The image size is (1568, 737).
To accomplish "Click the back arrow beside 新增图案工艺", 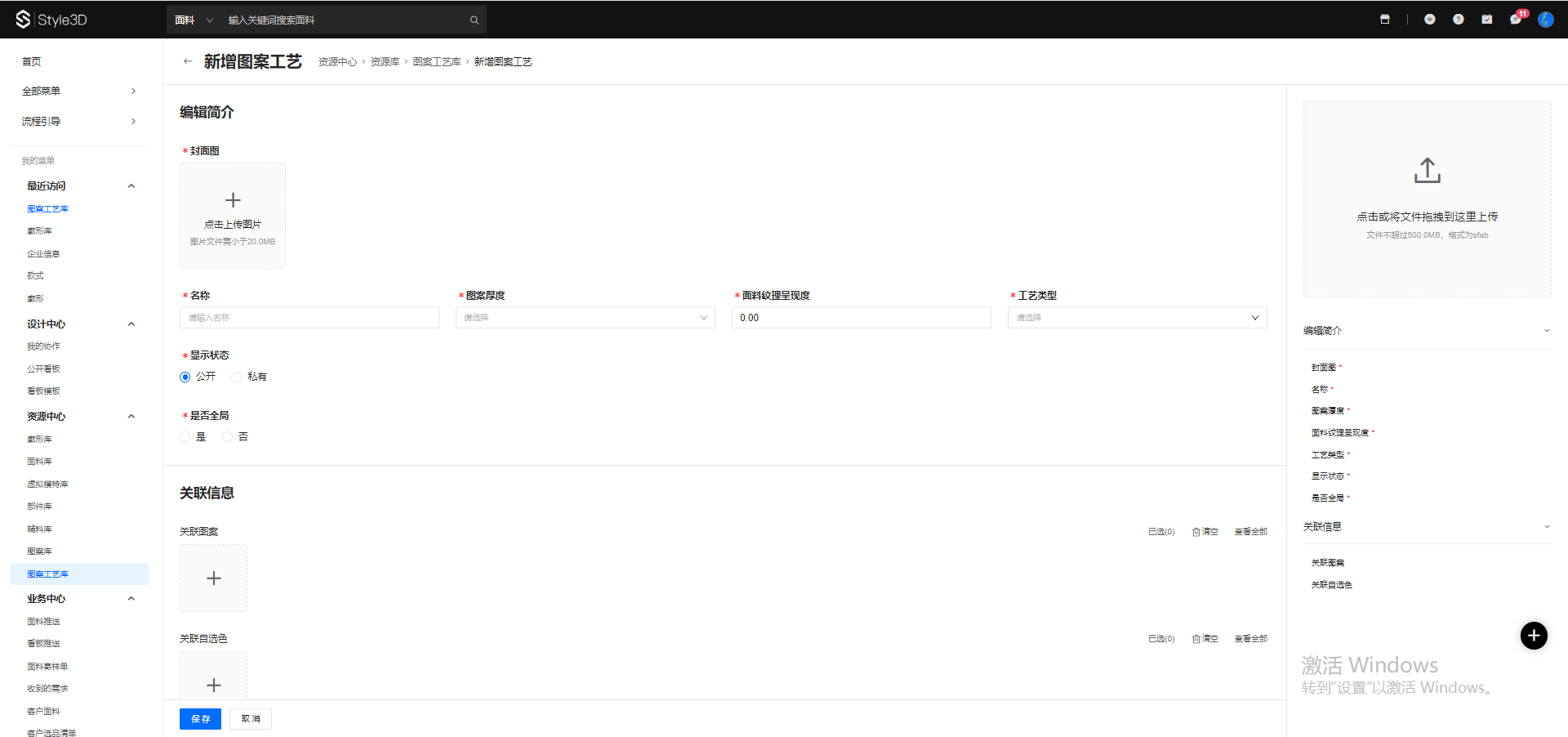I will point(188,61).
